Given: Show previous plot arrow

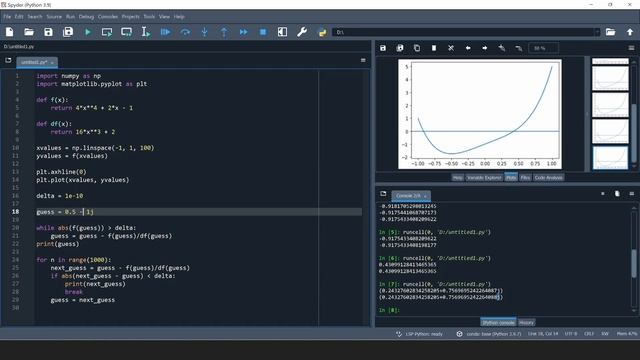Looking at the screenshot, I should (468, 48).
